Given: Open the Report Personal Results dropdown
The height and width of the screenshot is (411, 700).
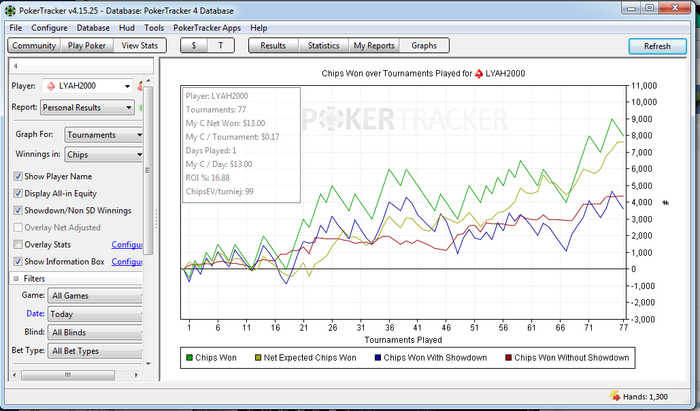Looking at the screenshot, I should 87,108.
